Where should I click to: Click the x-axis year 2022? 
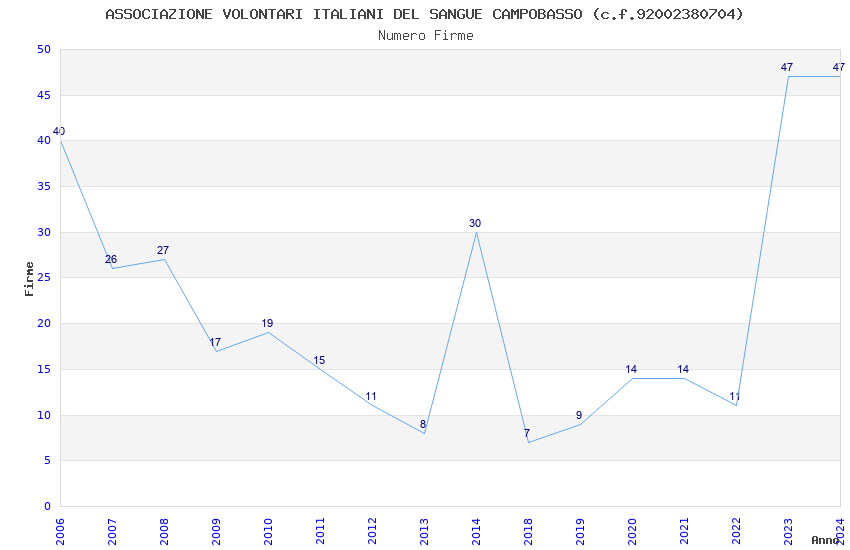[x=736, y=531]
